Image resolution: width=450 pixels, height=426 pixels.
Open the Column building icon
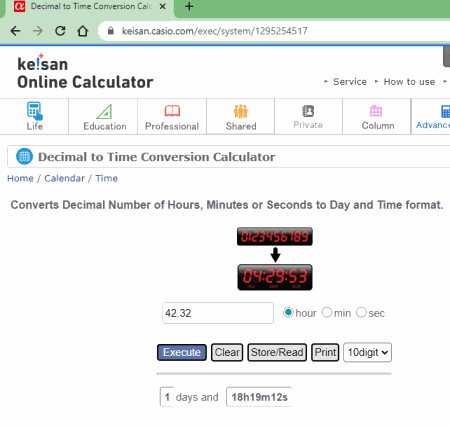coord(376,111)
